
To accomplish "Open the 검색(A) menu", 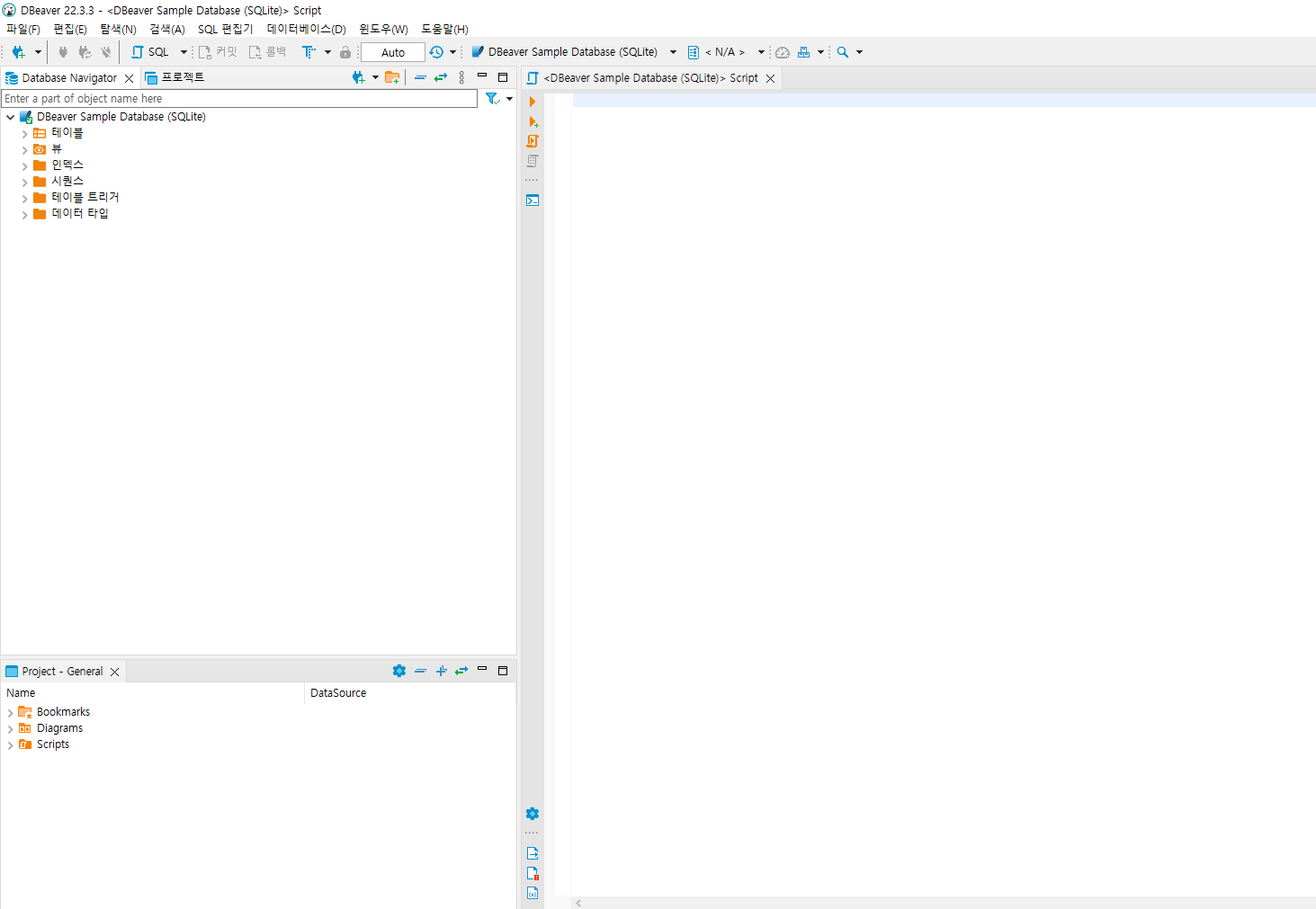I will (167, 29).
